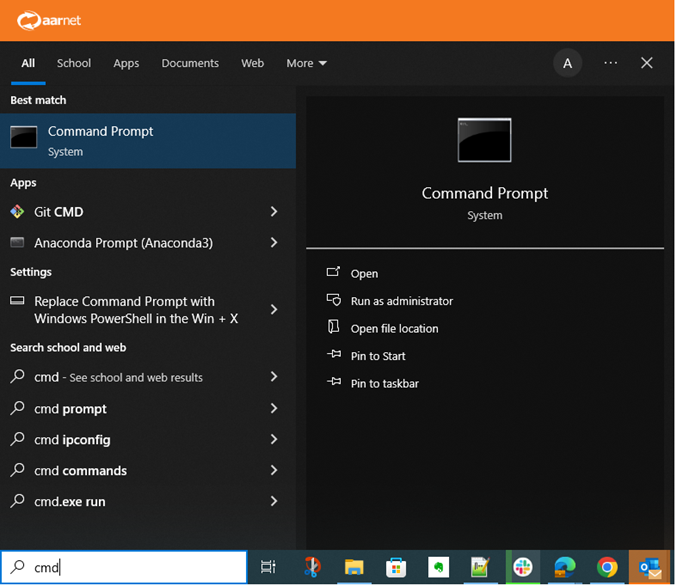
Task: Click the magnifier icon in search box
Action: (x=18, y=566)
